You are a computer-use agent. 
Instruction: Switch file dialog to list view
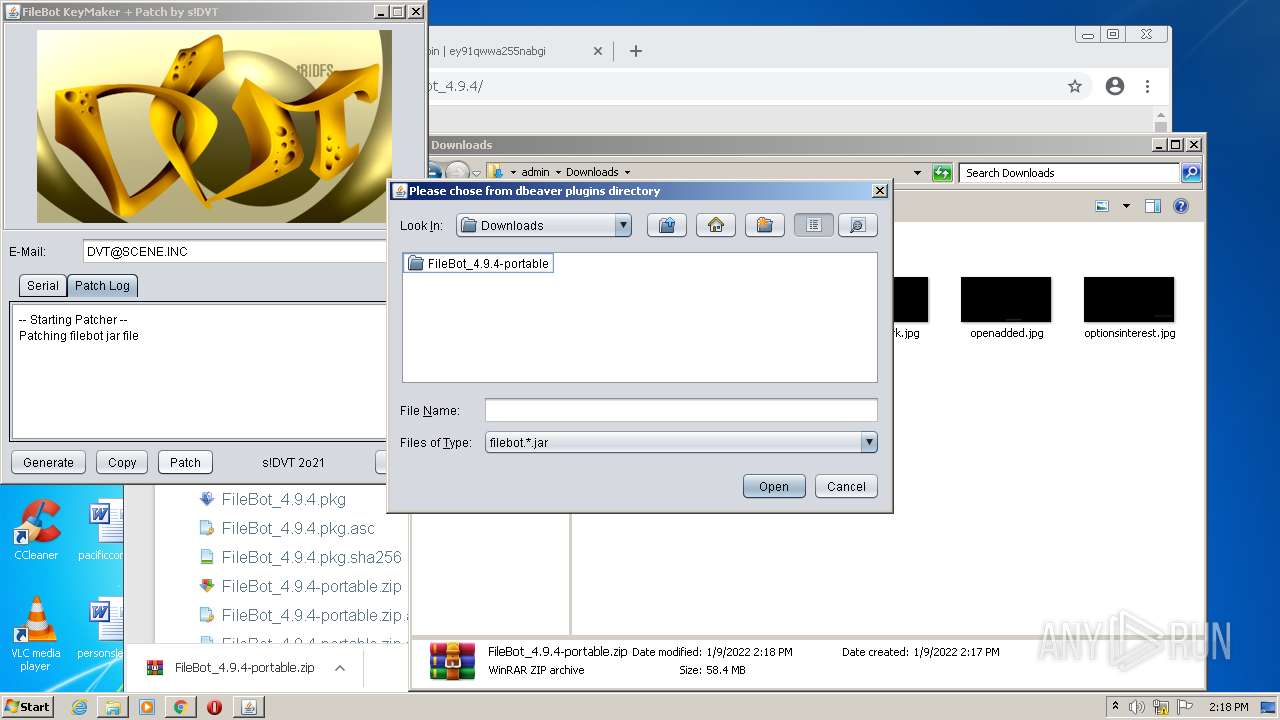pos(814,225)
